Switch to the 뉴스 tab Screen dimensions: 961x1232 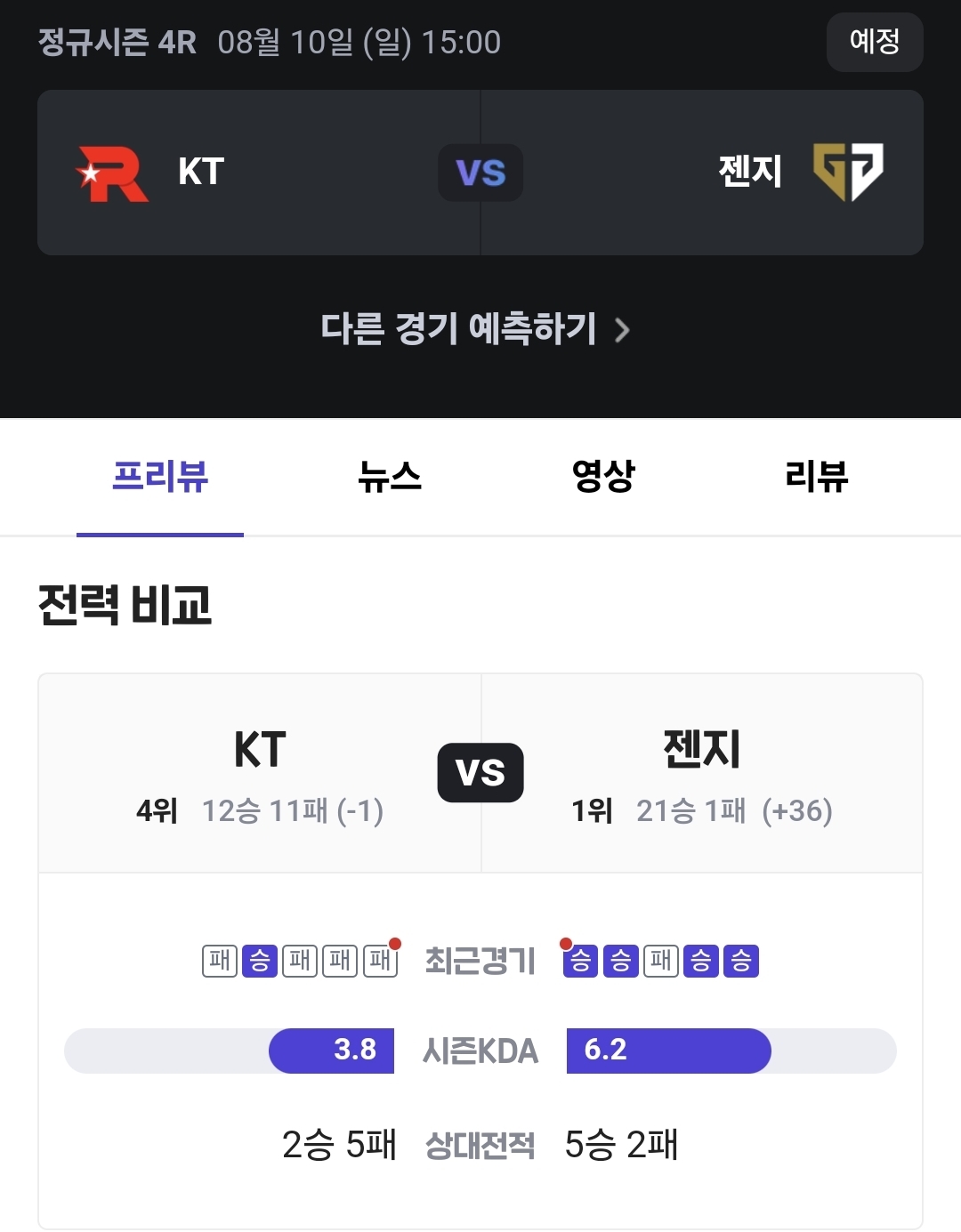[x=390, y=477]
